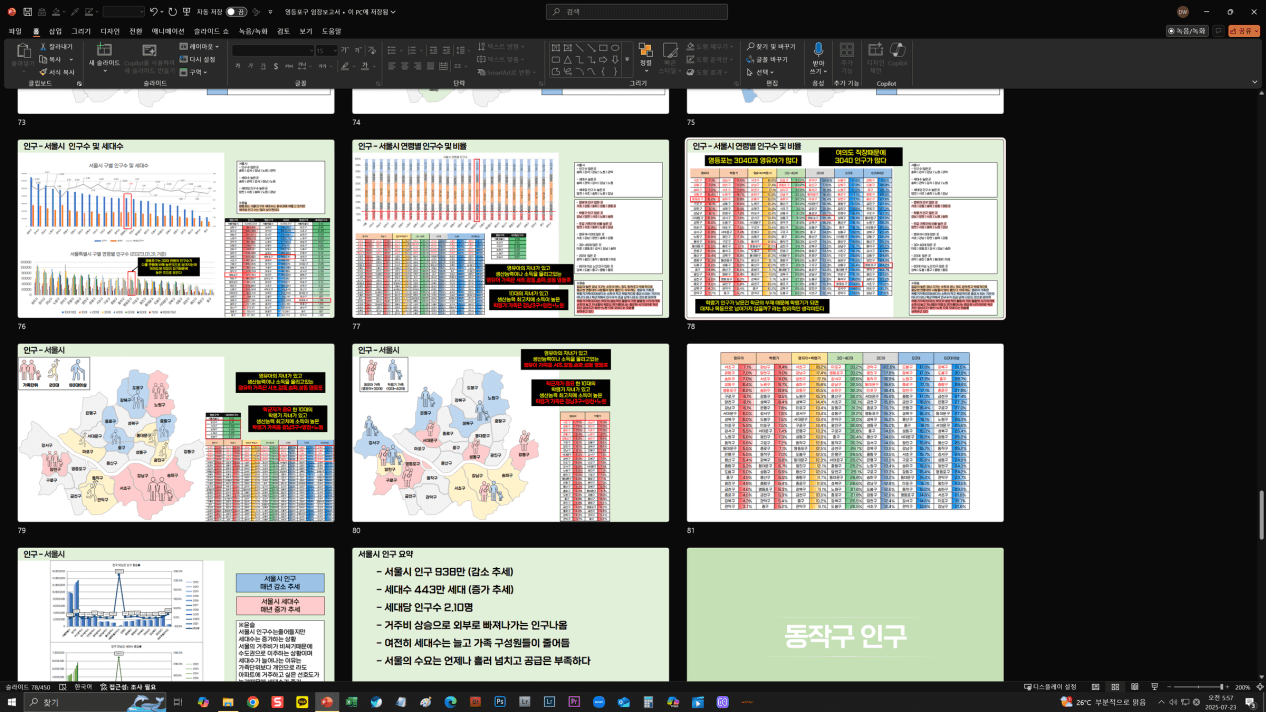Screen dimensions: 1266x712
Task: Click the Undo arrow in the quick access toolbar
Action: tap(154, 12)
